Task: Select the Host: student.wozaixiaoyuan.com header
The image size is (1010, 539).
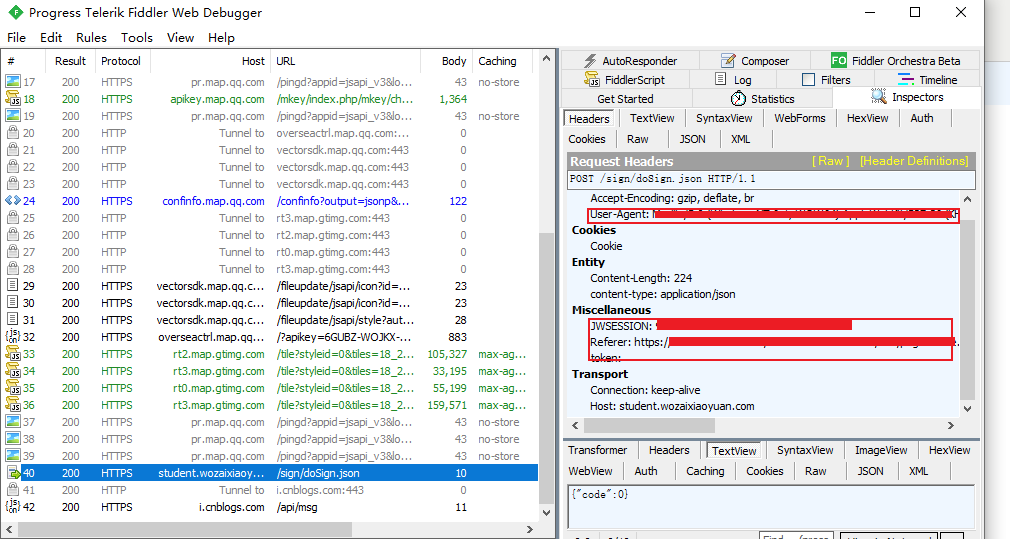Action: pos(672,406)
